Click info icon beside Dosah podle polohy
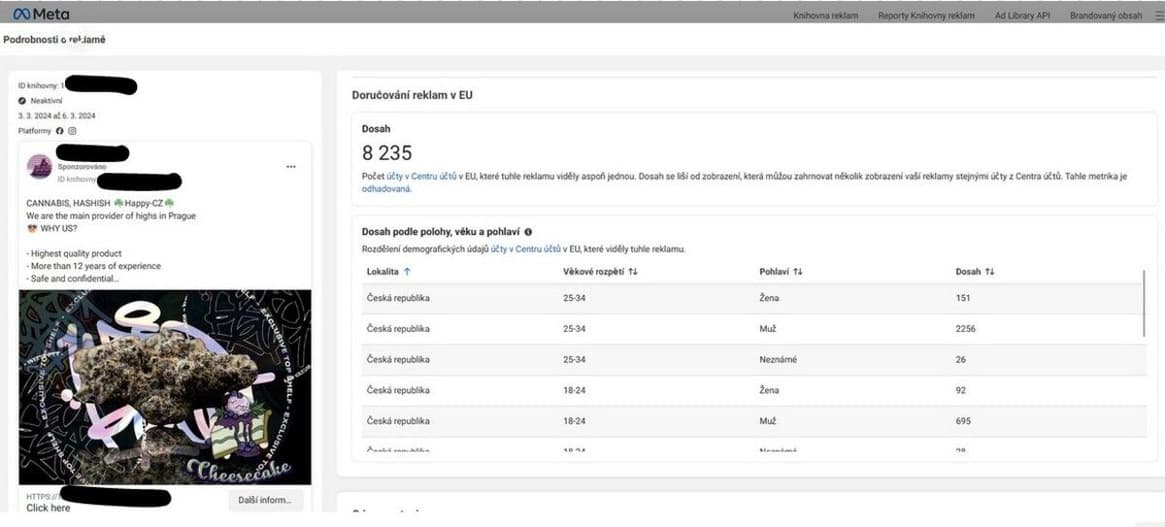 coord(528,231)
